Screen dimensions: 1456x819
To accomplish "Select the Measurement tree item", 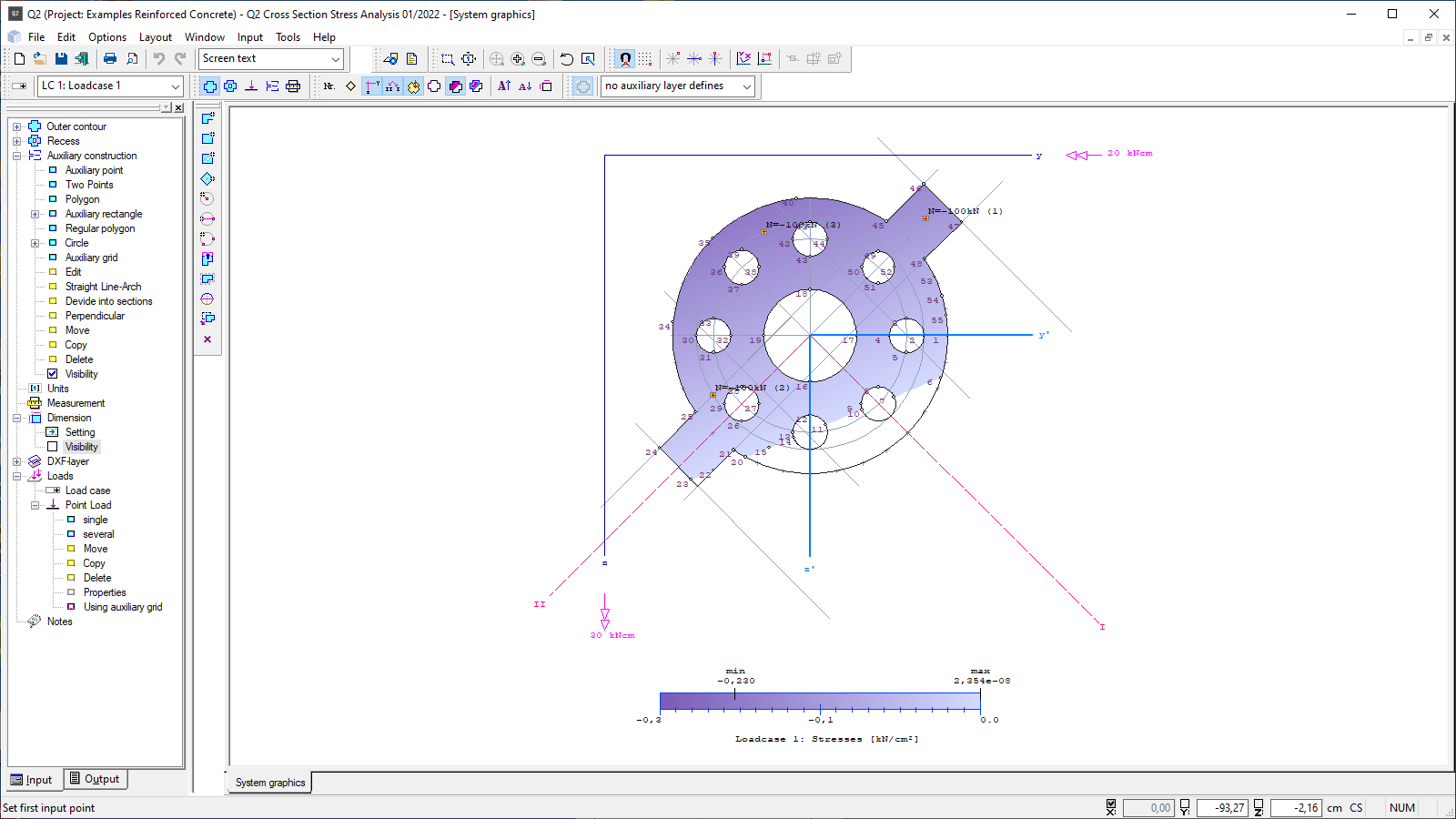I will [76, 403].
